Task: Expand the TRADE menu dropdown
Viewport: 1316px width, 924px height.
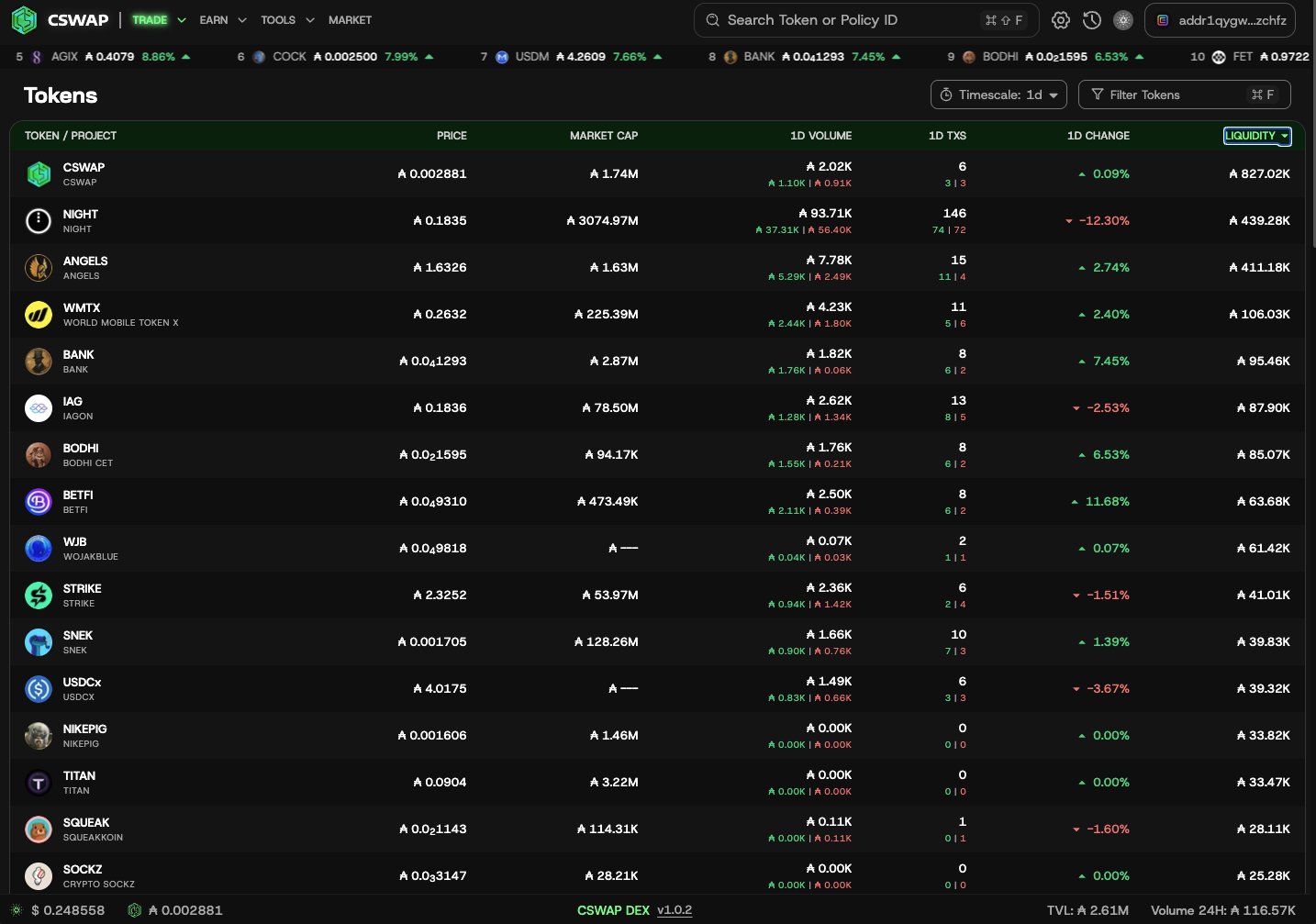Action: point(159,20)
